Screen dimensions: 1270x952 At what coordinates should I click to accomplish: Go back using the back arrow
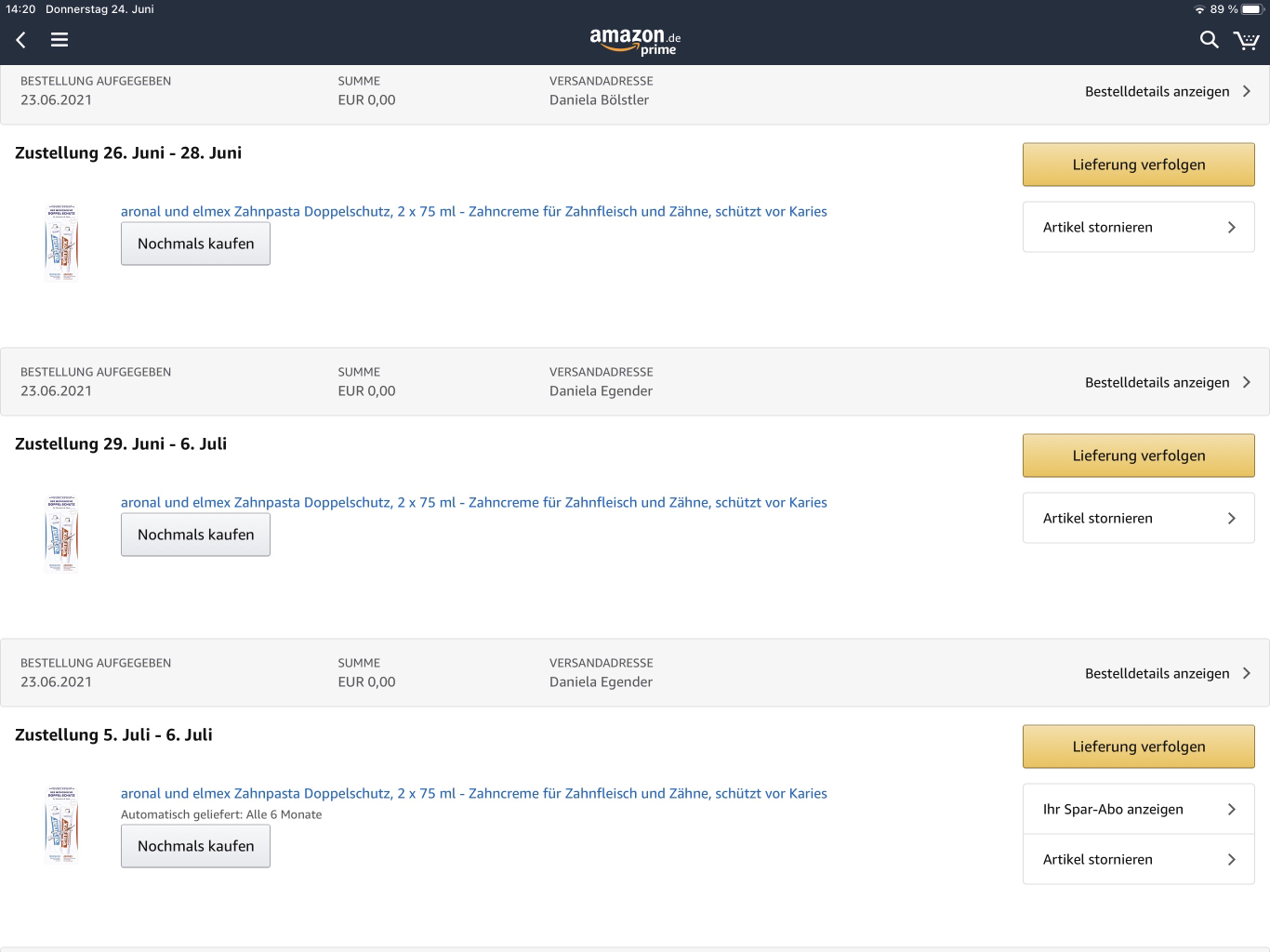21,40
